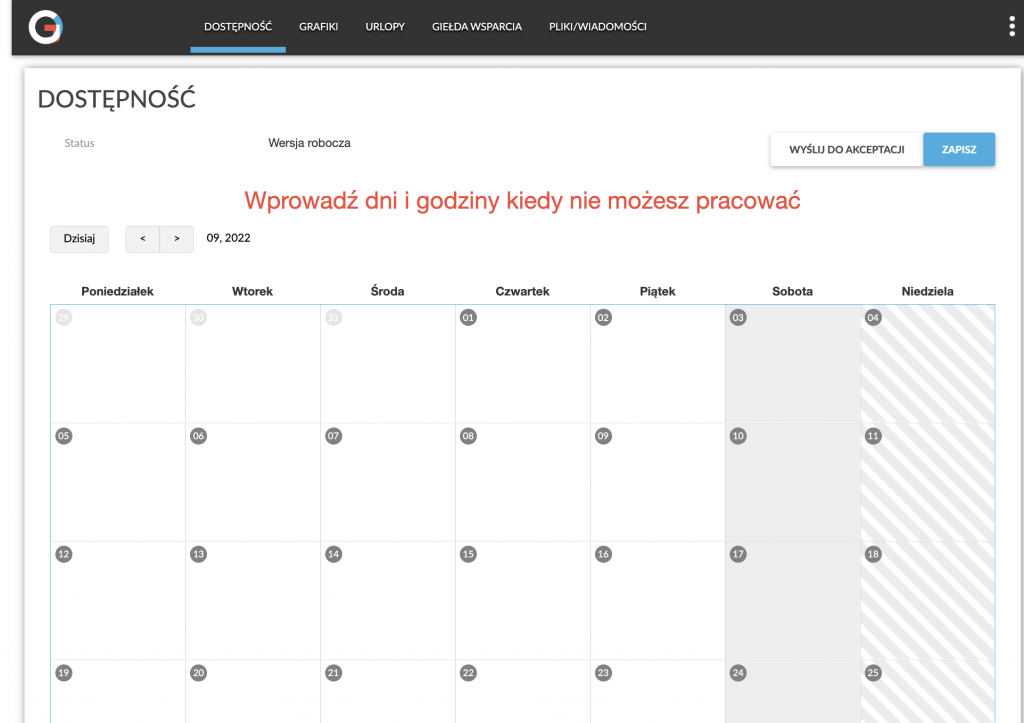Select the Wtorek column header
The image size is (1024, 723).
click(x=252, y=291)
